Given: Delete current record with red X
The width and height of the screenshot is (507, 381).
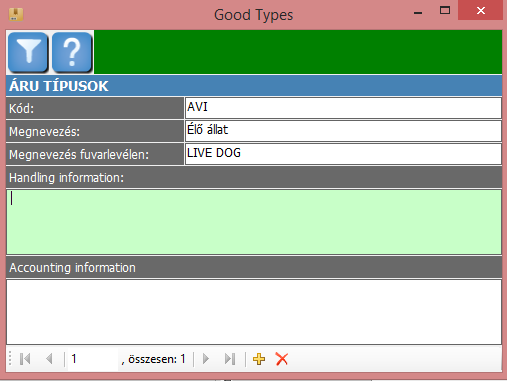Looking at the screenshot, I should pos(282,359).
